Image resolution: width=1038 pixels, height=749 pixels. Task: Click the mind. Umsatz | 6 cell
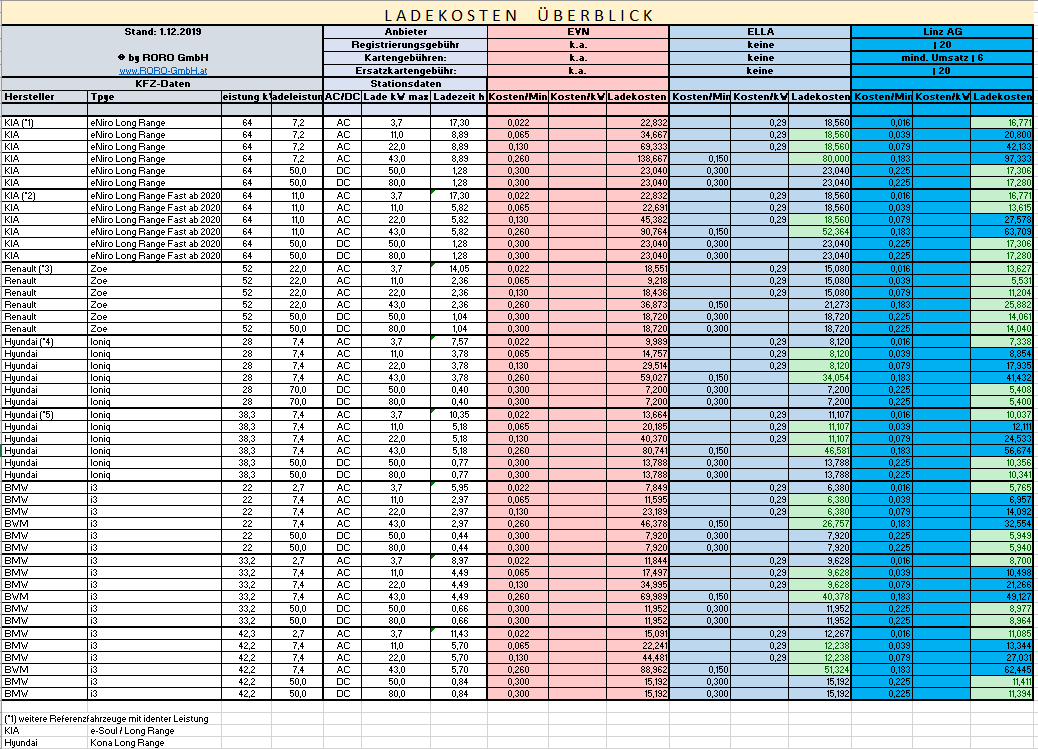941,58
